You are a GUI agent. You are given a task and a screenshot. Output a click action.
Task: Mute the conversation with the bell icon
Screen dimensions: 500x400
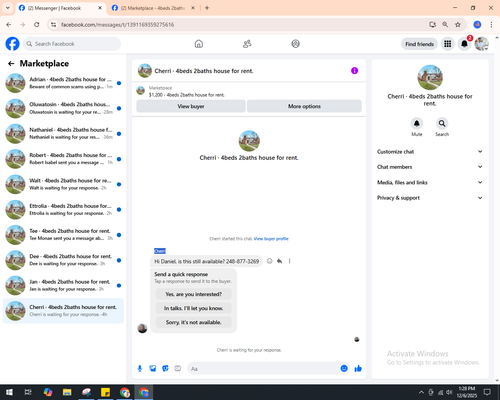417,123
